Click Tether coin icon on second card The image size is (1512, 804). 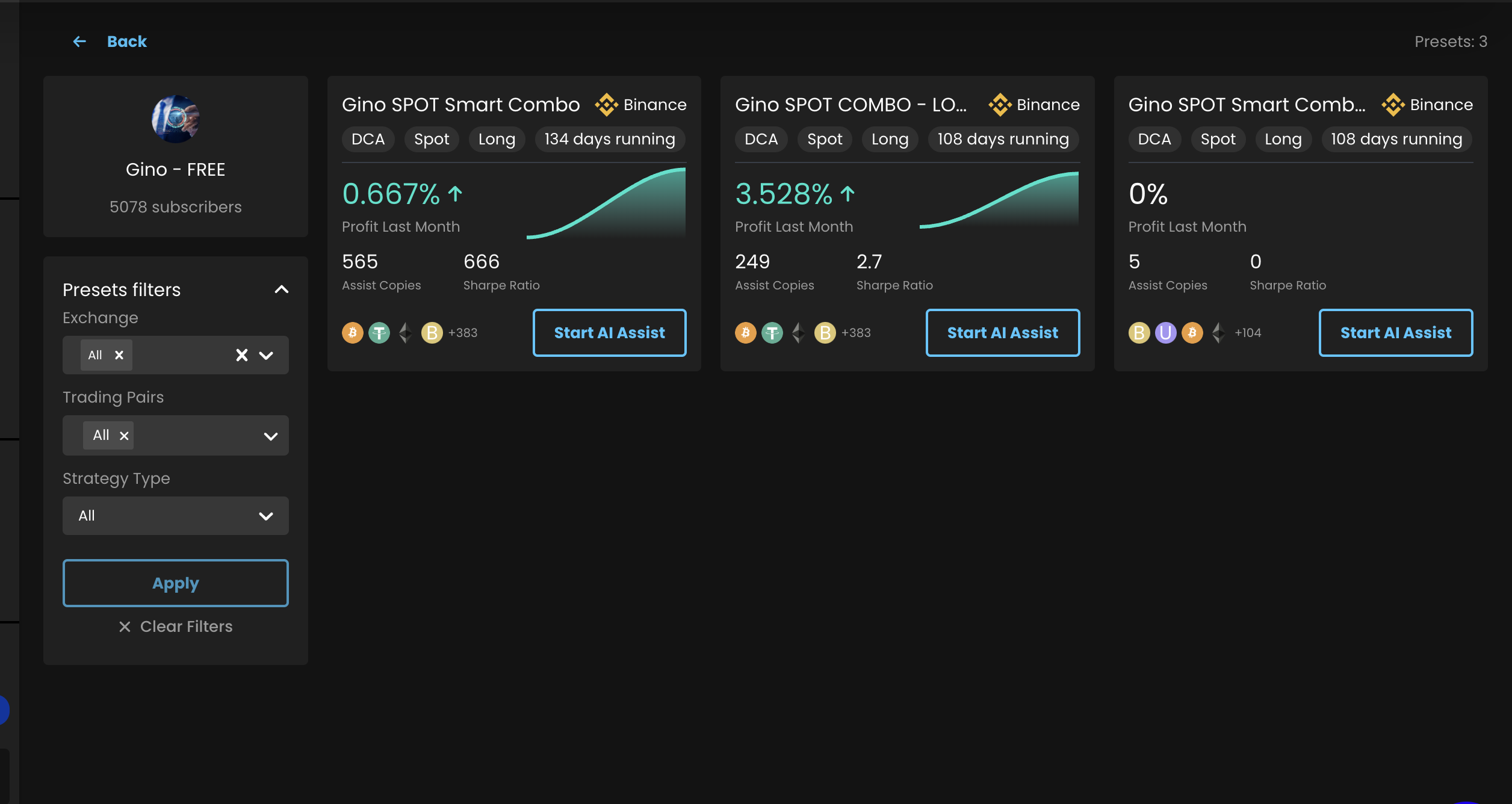tap(772, 333)
